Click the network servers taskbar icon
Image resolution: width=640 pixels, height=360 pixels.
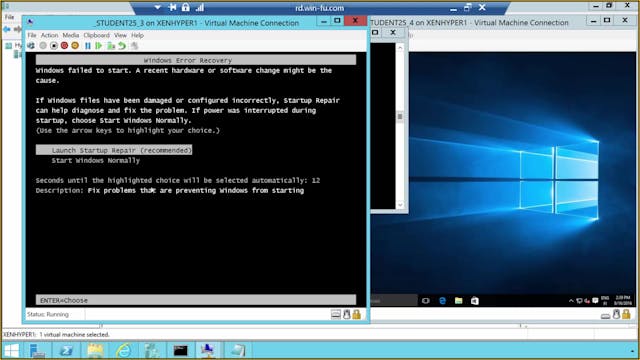pos(152,351)
